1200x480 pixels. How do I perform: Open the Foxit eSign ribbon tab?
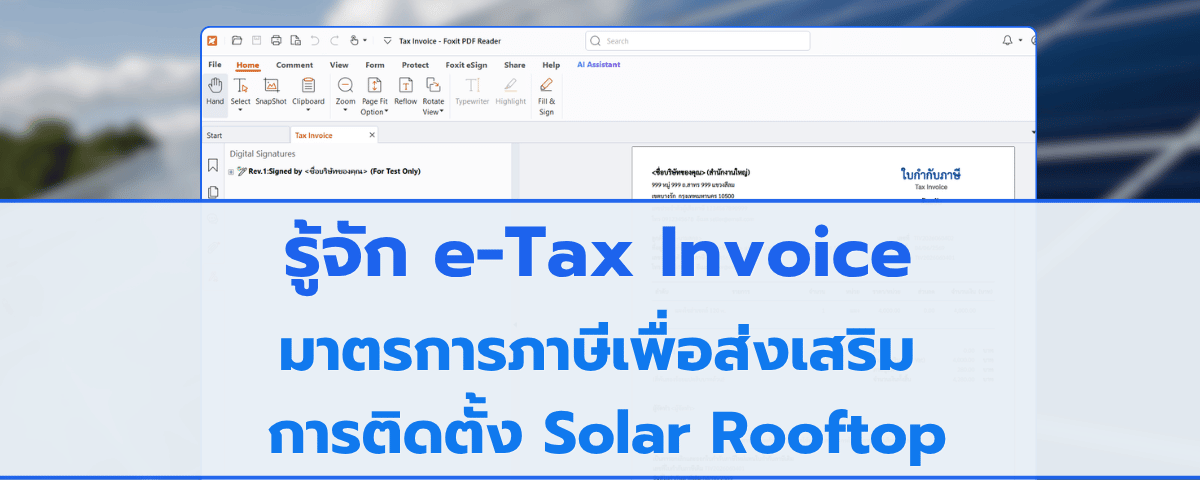[x=467, y=64]
